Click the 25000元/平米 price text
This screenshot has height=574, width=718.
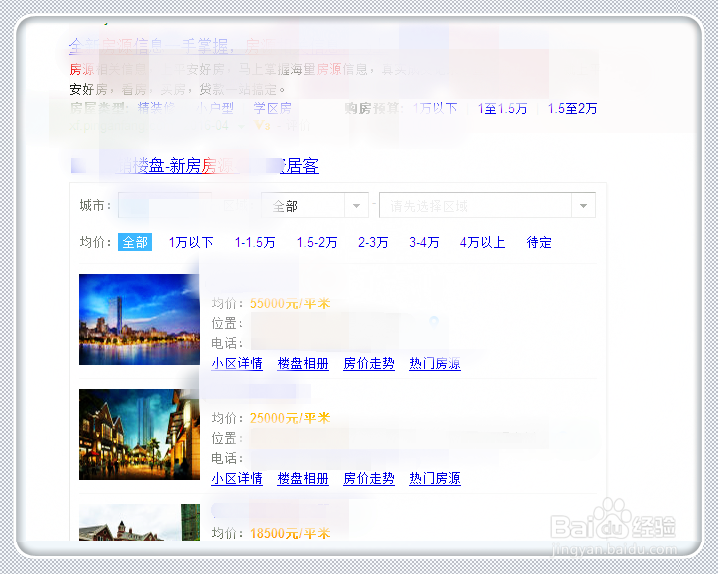pos(290,418)
